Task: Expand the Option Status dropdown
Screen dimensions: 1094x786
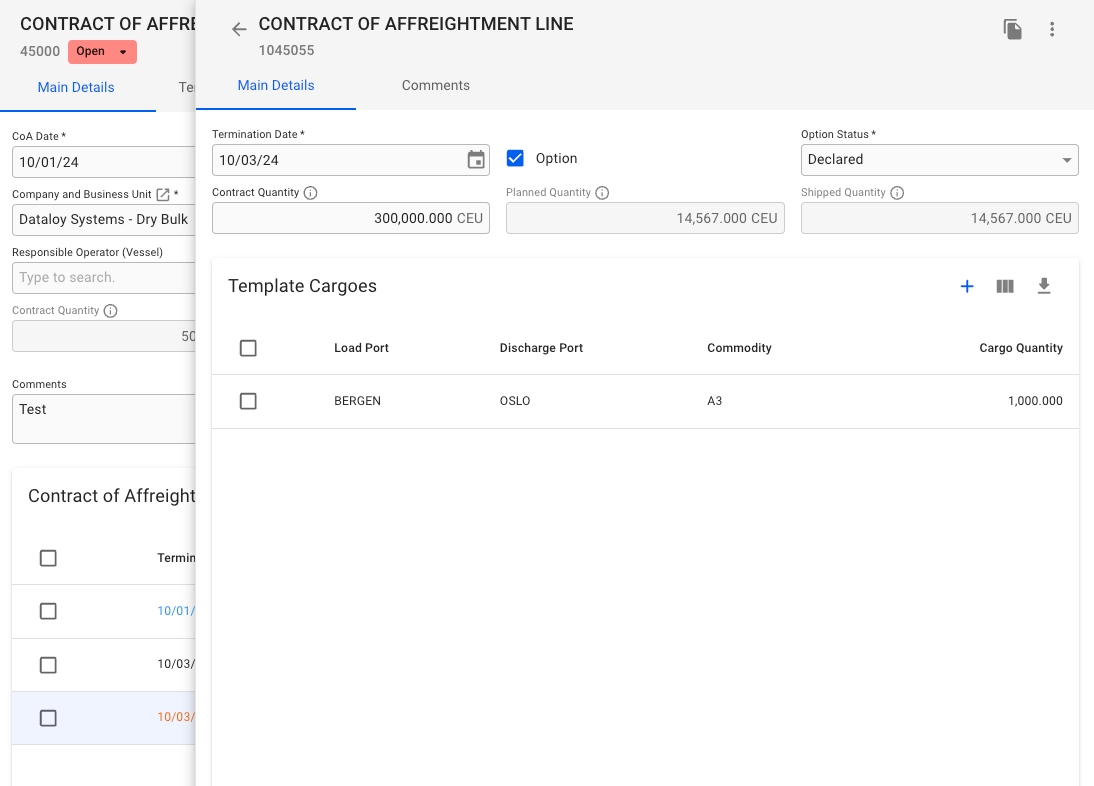Action: click(939, 160)
